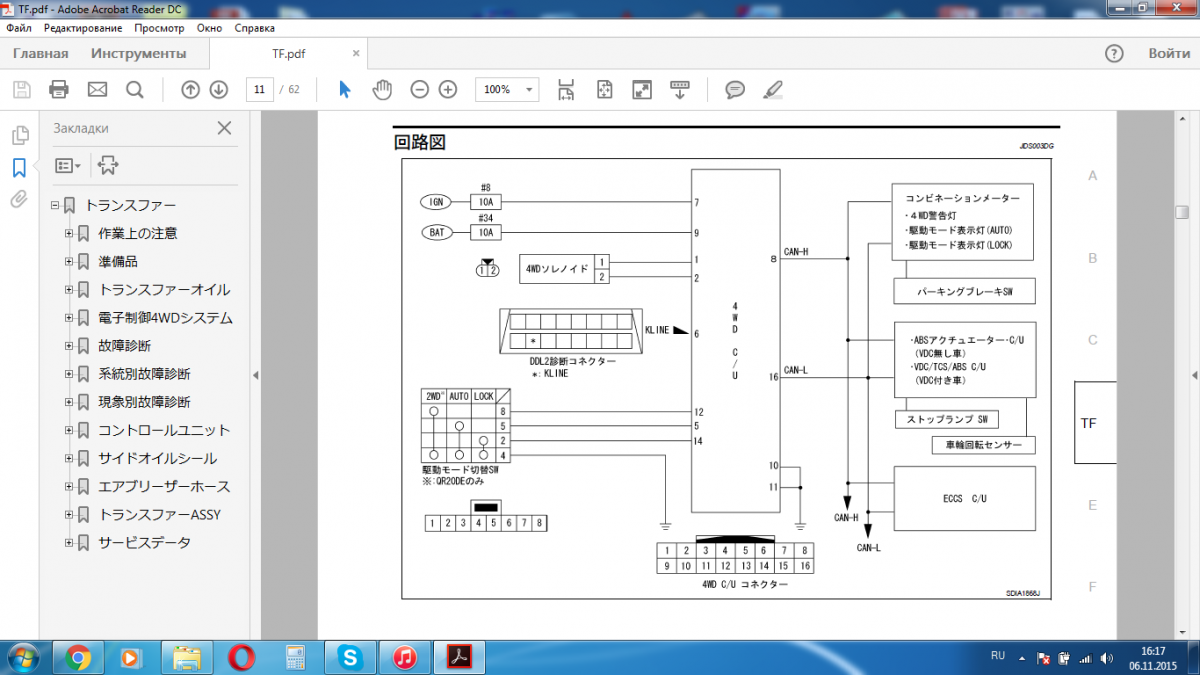1200x675 pixels.
Task: Go to previous page arrow
Action: point(190,90)
